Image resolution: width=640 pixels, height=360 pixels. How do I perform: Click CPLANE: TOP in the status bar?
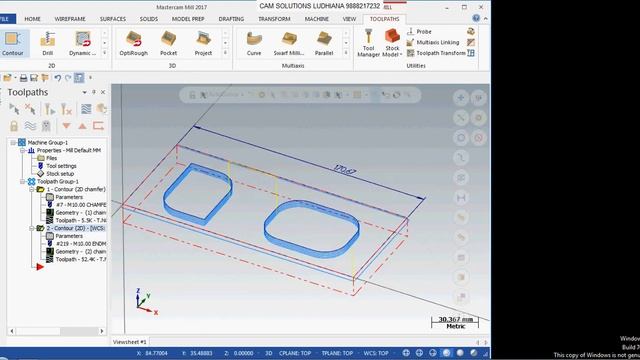pos(295,353)
